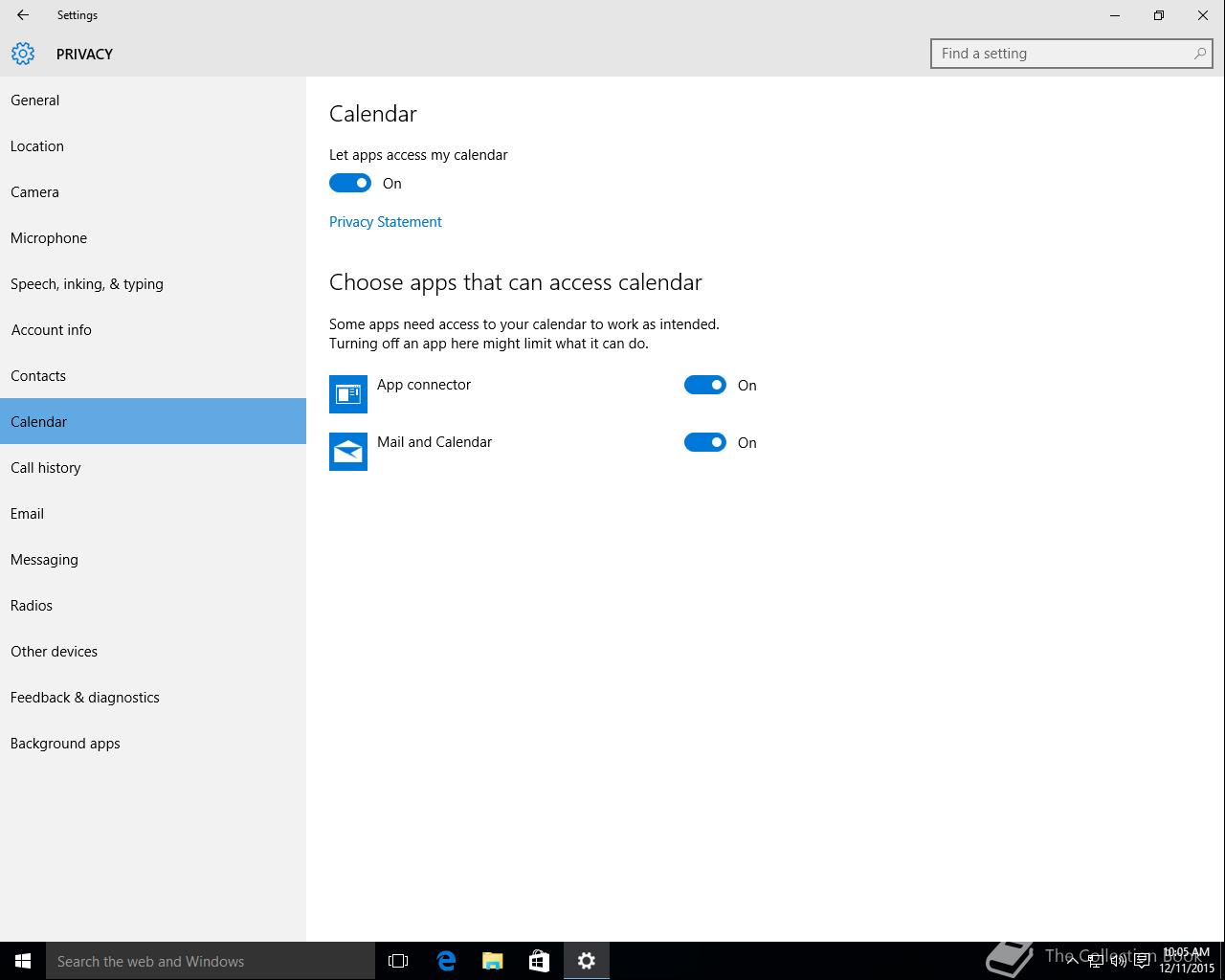1225x980 pixels.
Task: Toggle Mail and Calendar calendar access
Action: pos(705,442)
